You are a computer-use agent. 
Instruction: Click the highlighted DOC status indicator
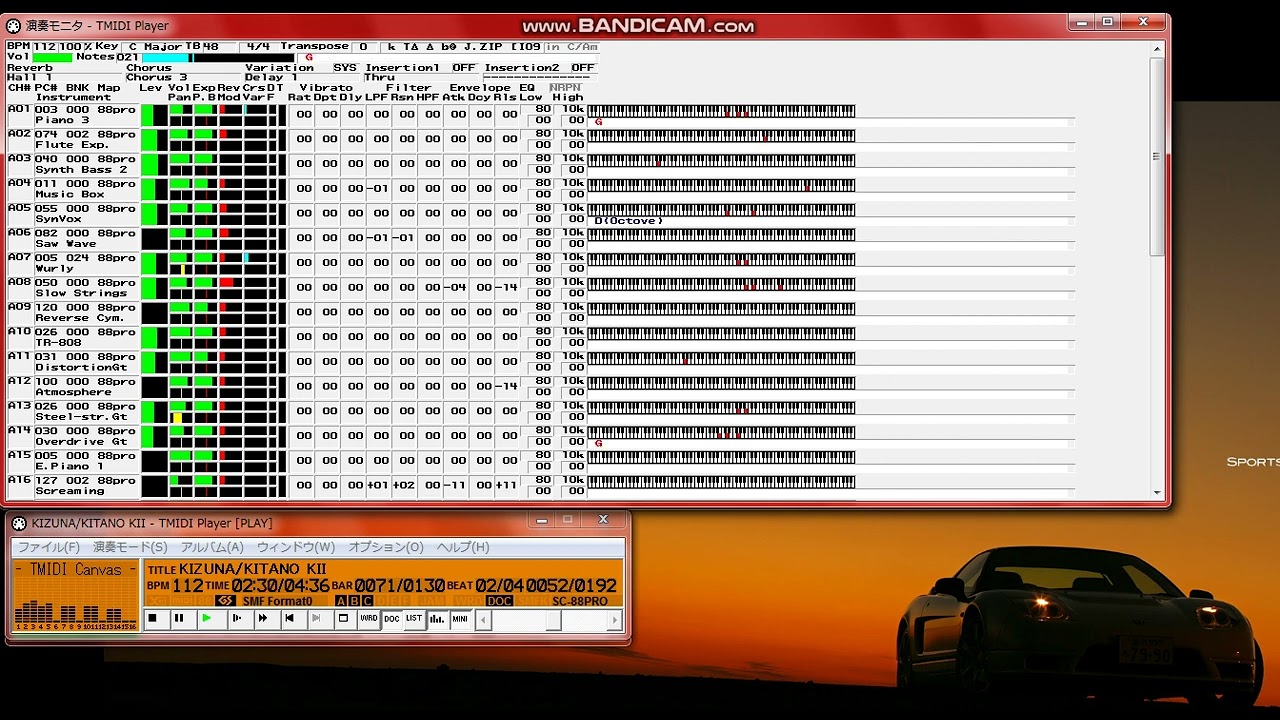tap(499, 601)
